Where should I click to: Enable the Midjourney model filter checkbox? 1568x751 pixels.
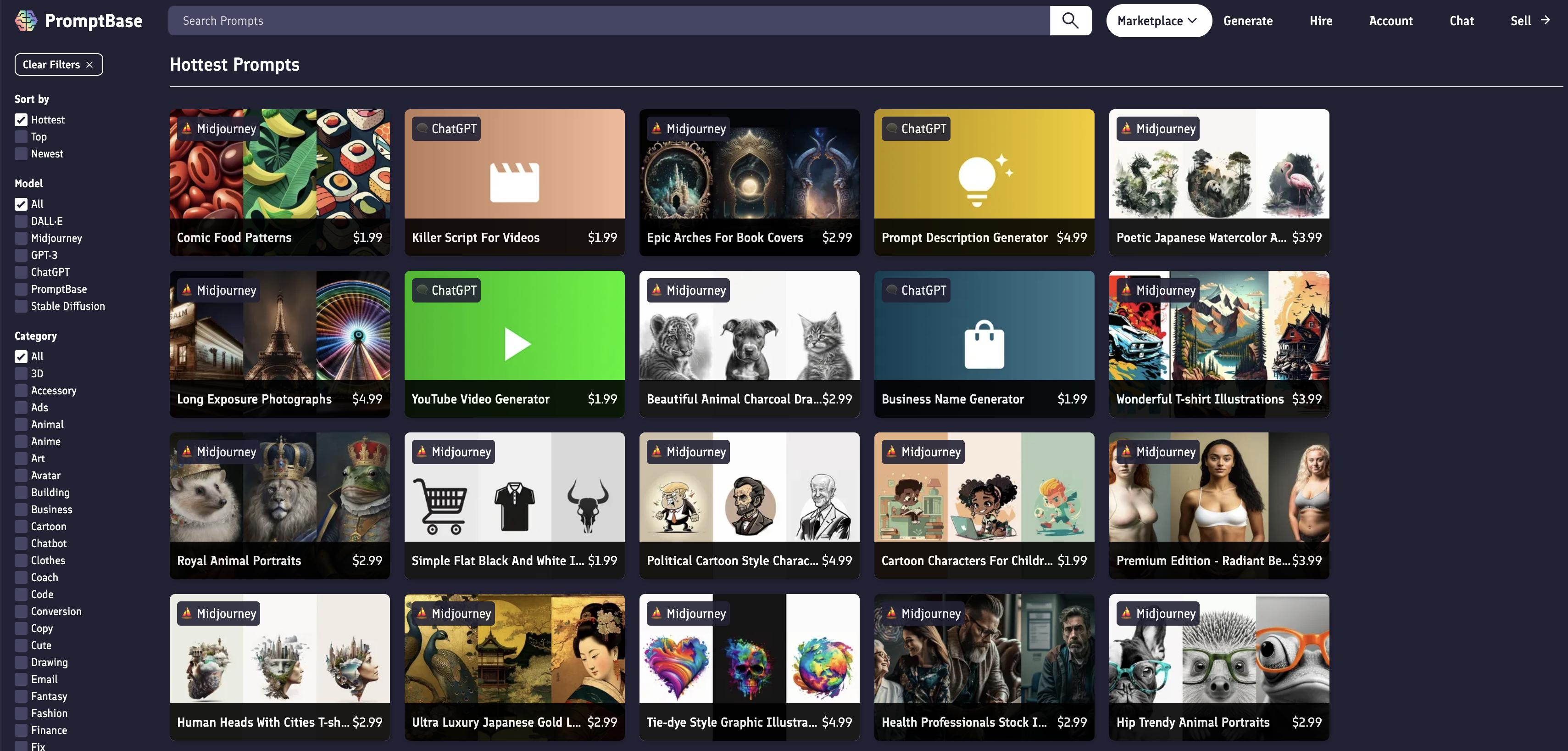21,238
